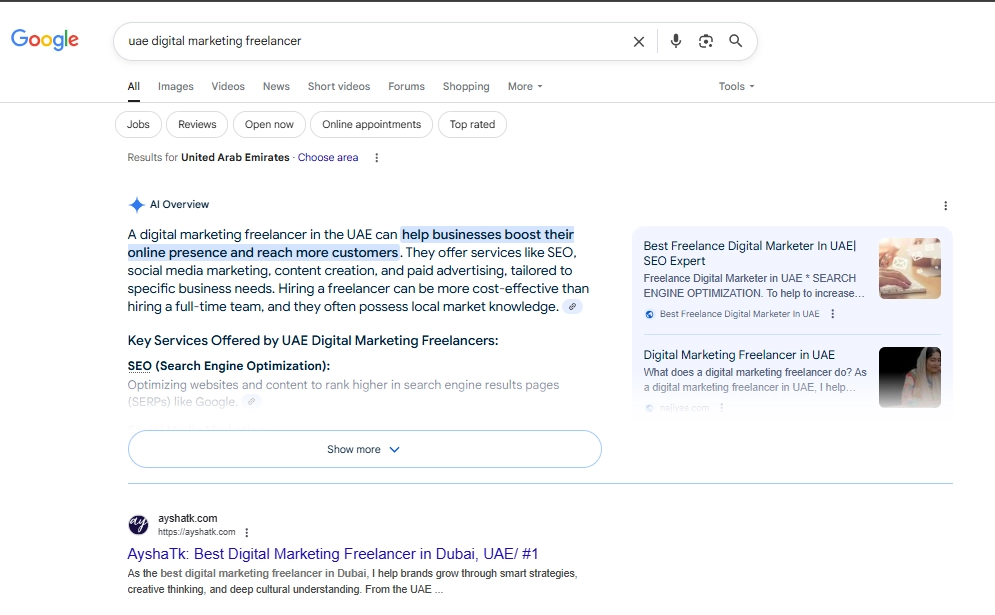This screenshot has width=995, height=615.
Task: Start voice search with the microphone icon
Action: [676, 41]
